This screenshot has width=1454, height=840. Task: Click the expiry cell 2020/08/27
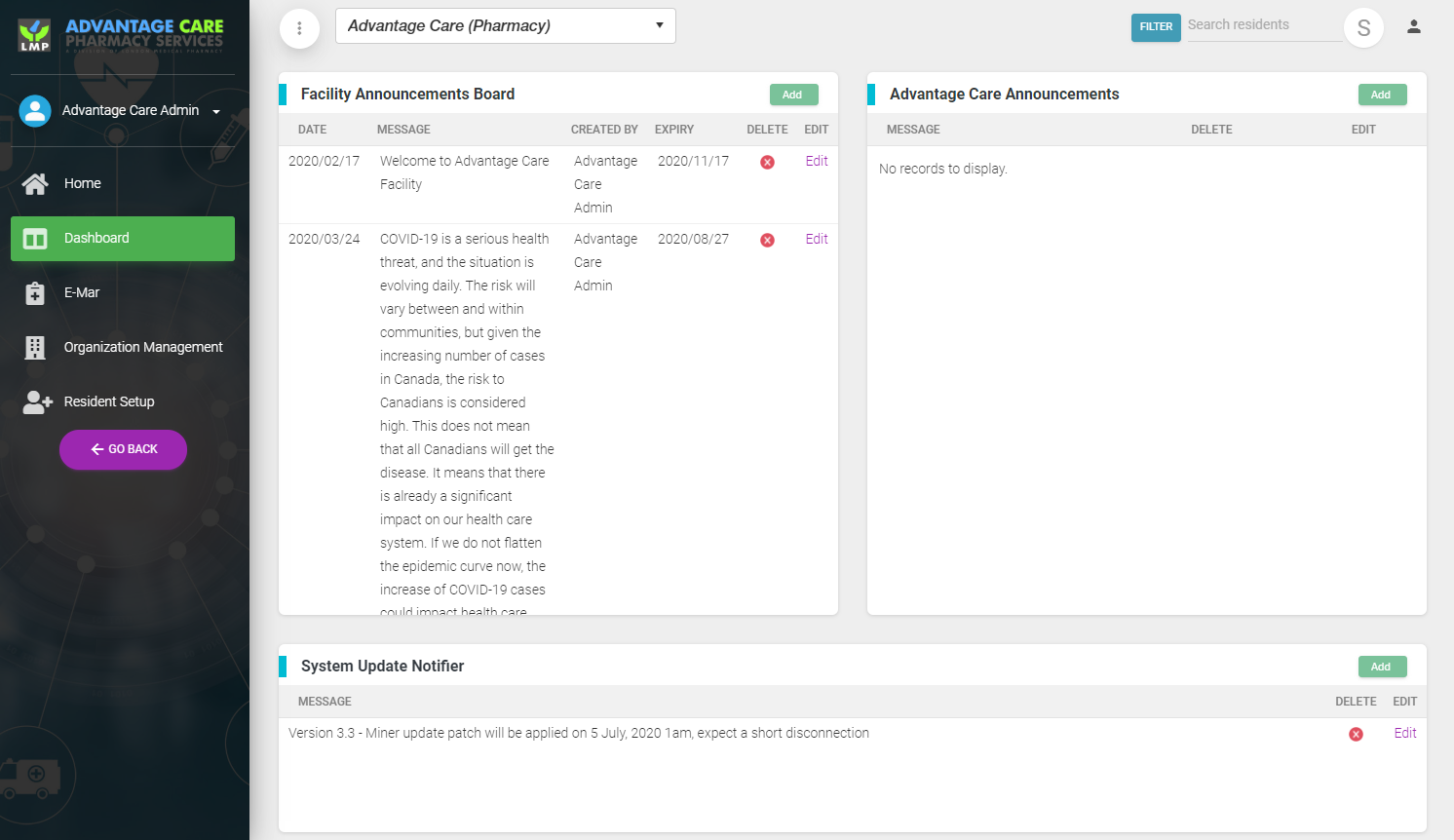coord(693,240)
